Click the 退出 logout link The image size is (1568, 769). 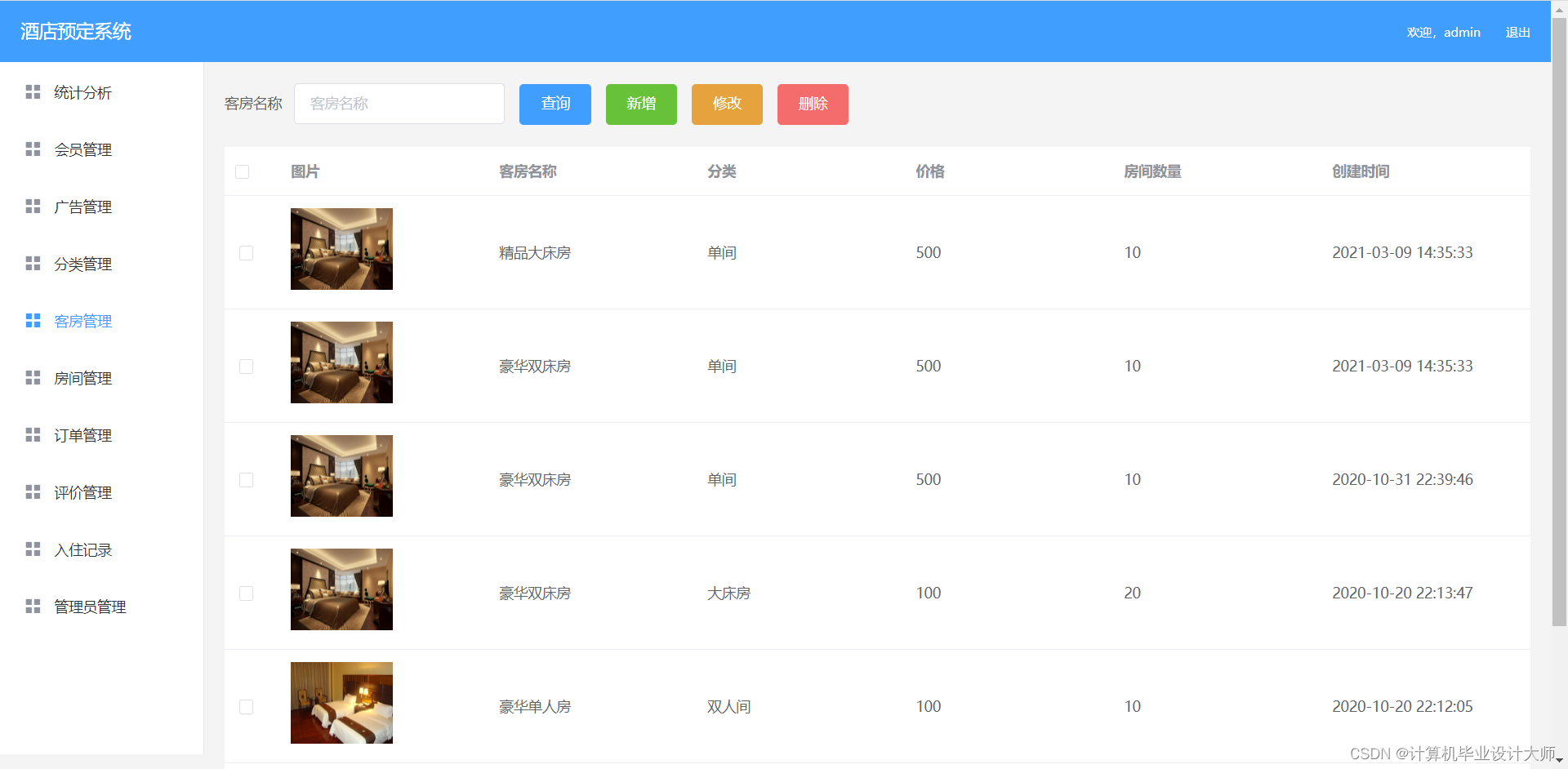coord(1517,32)
